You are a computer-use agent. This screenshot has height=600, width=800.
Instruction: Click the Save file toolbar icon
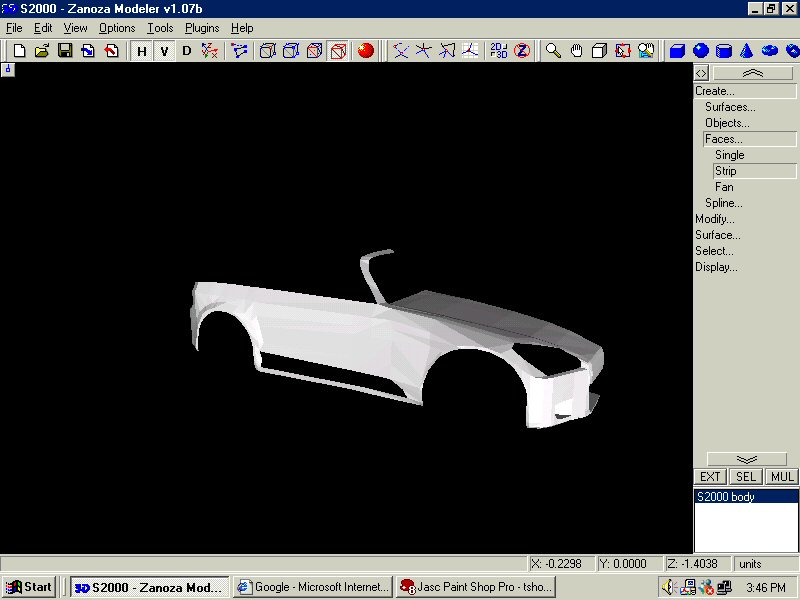(65, 51)
